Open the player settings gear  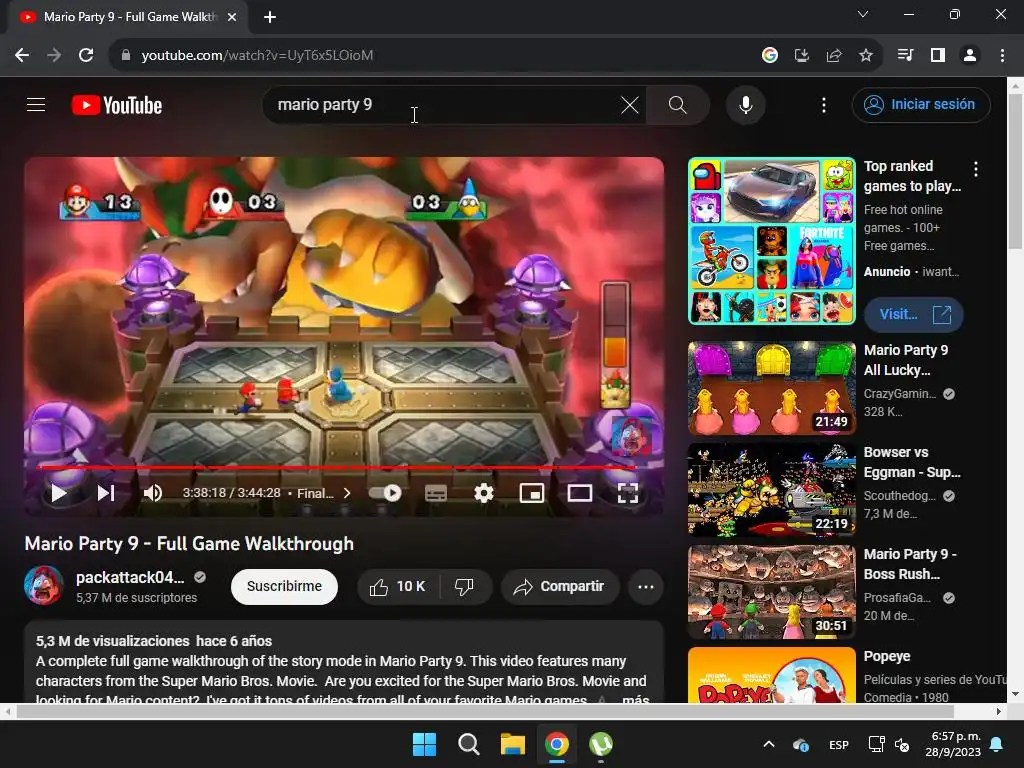pyautogui.click(x=483, y=493)
